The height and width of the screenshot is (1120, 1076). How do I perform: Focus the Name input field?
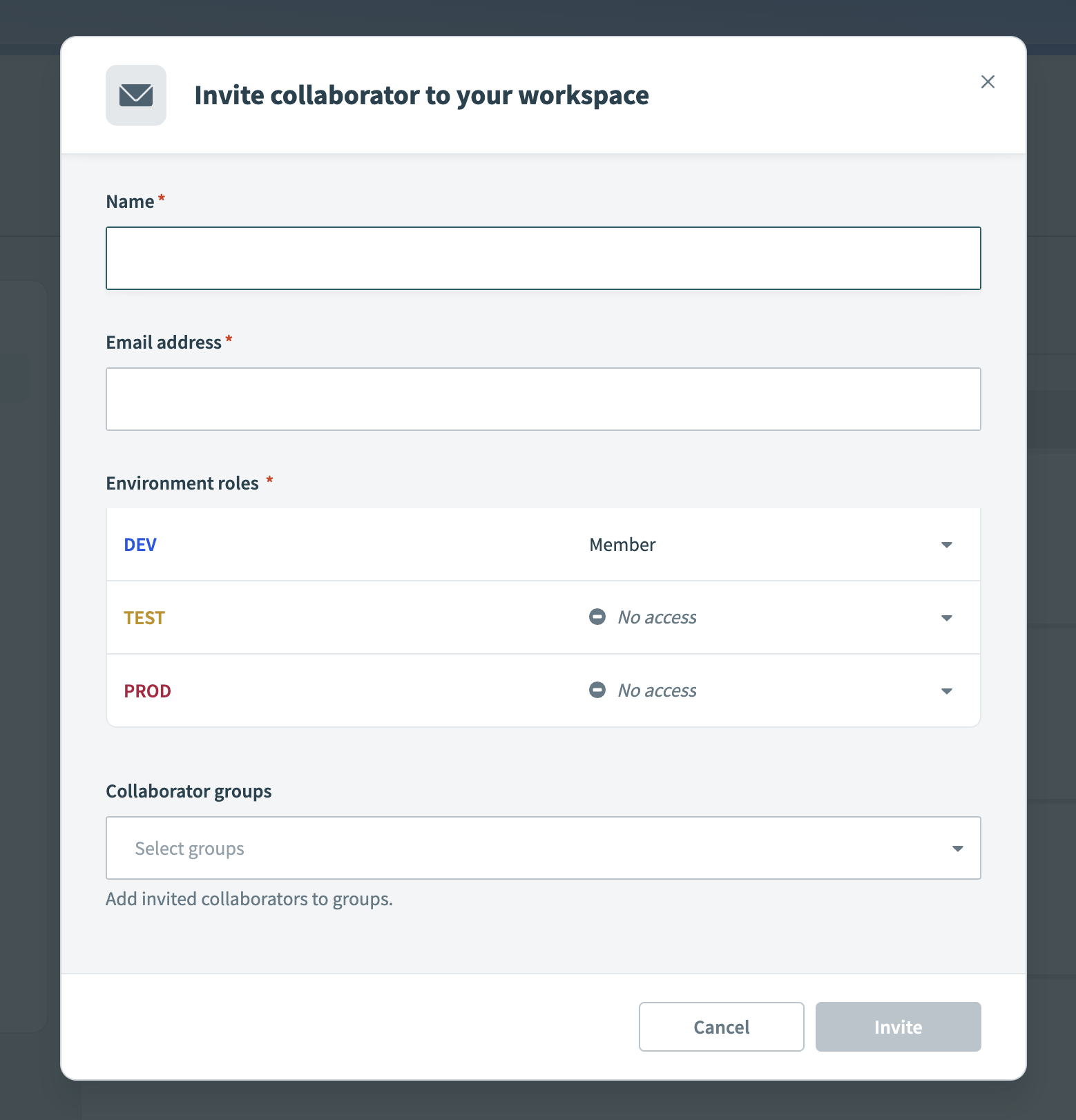coord(543,258)
